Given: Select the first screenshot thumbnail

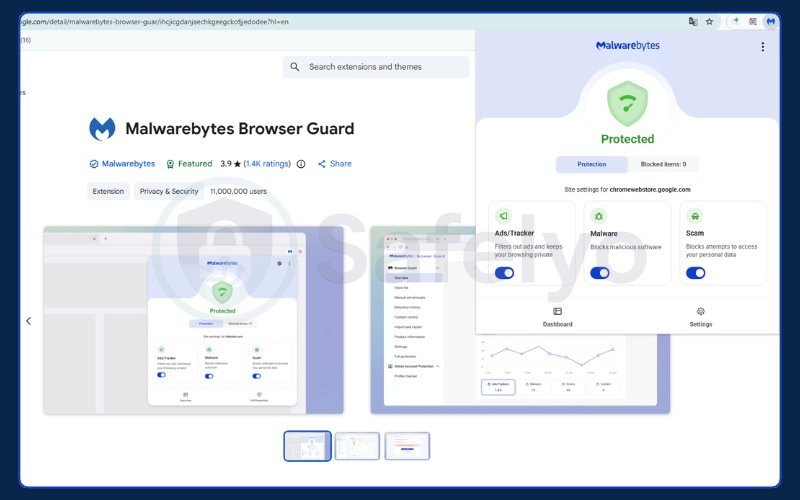Looking at the screenshot, I should point(307,446).
